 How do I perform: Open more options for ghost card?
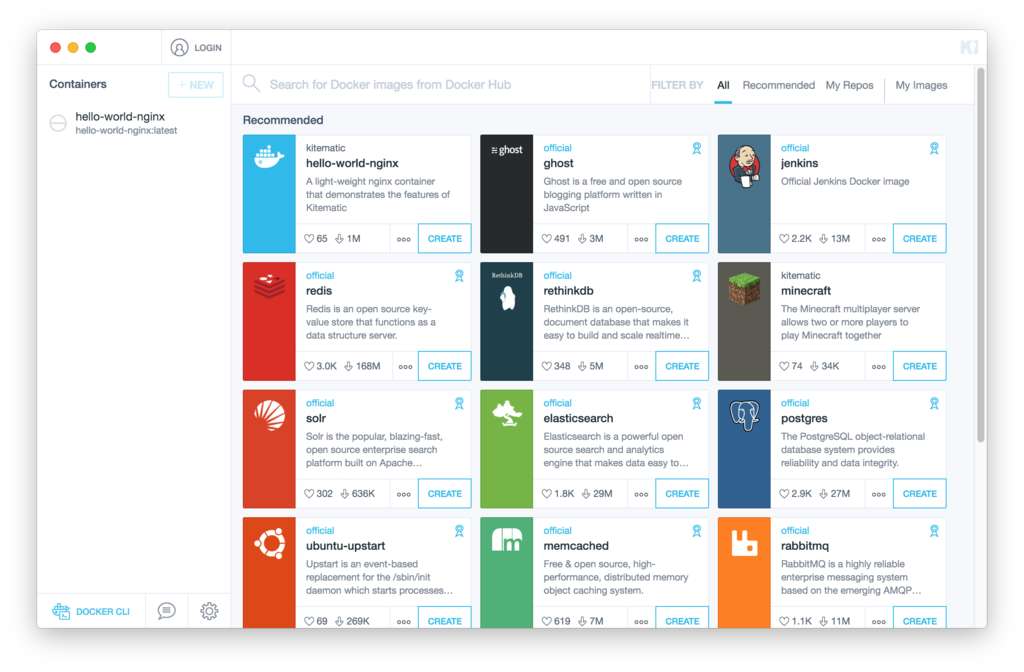641,239
